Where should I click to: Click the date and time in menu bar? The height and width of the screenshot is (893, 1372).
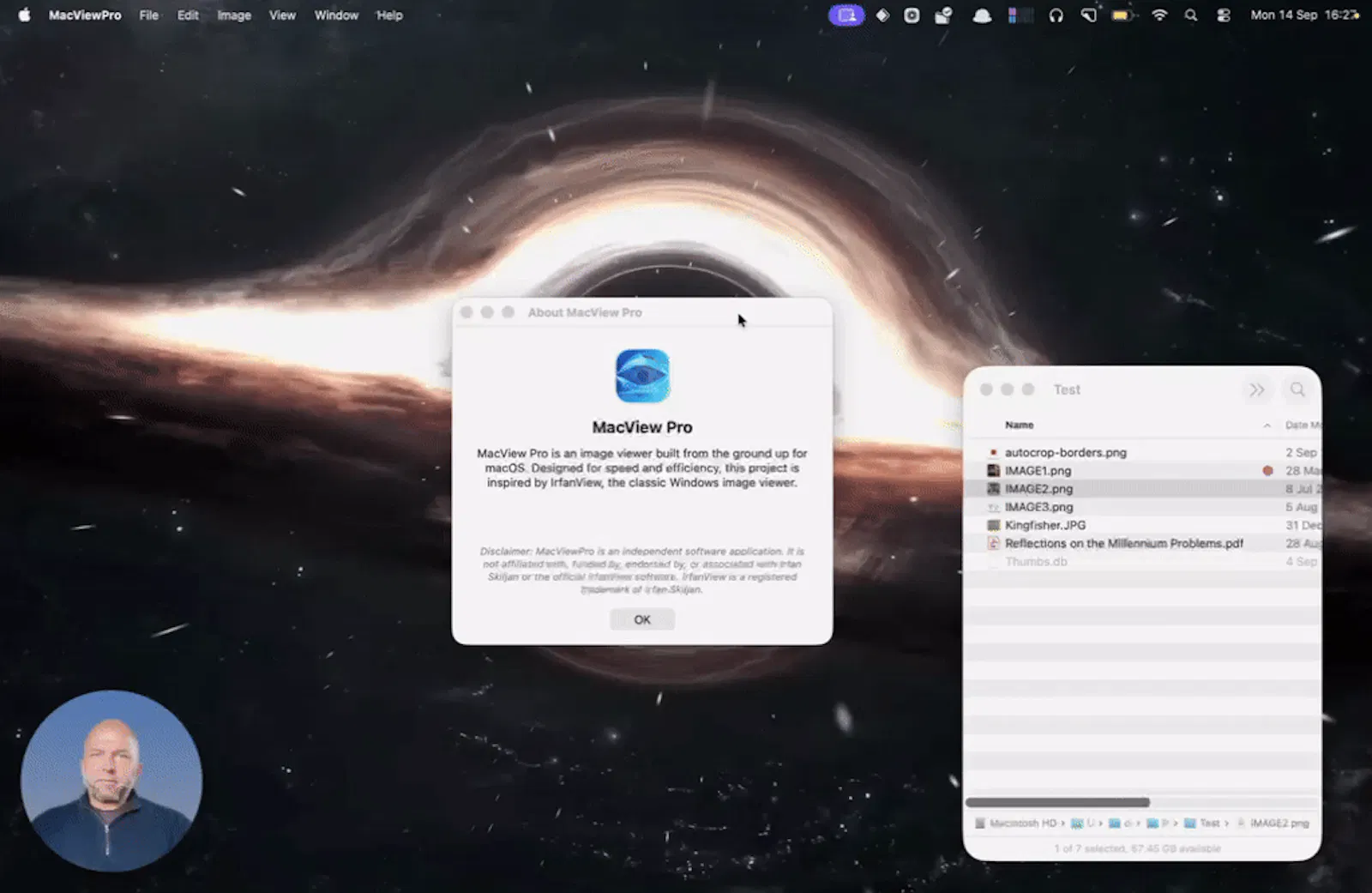point(1304,15)
